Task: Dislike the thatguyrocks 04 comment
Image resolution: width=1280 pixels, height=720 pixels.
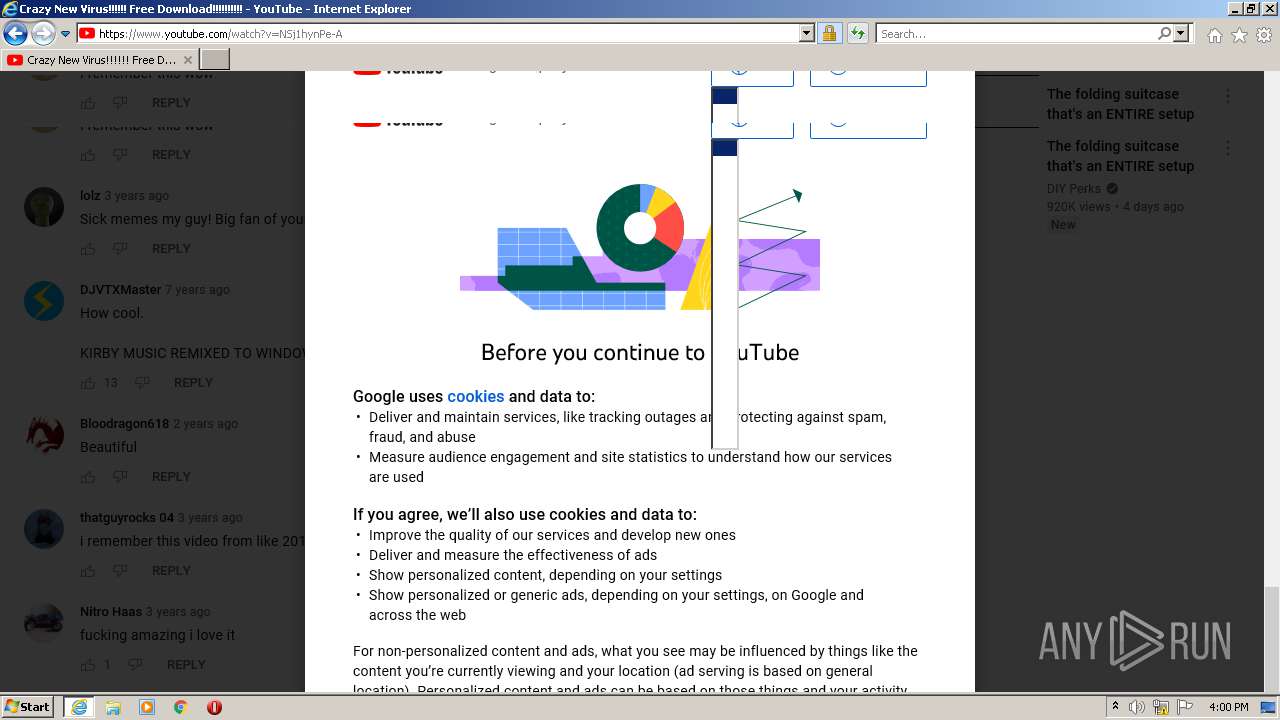Action: (x=120, y=571)
